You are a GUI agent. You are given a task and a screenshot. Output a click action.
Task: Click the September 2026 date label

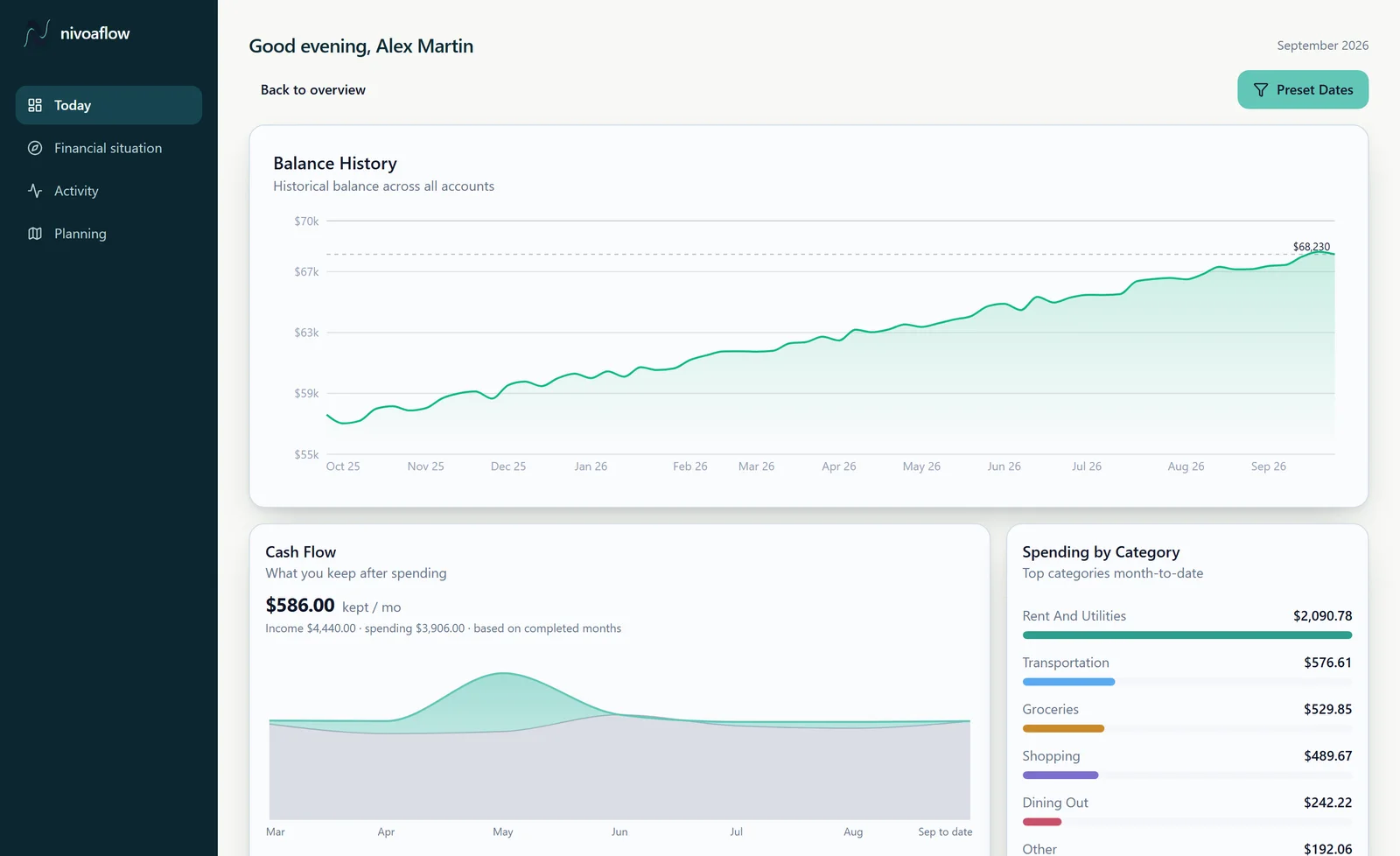coord(1322,46)
